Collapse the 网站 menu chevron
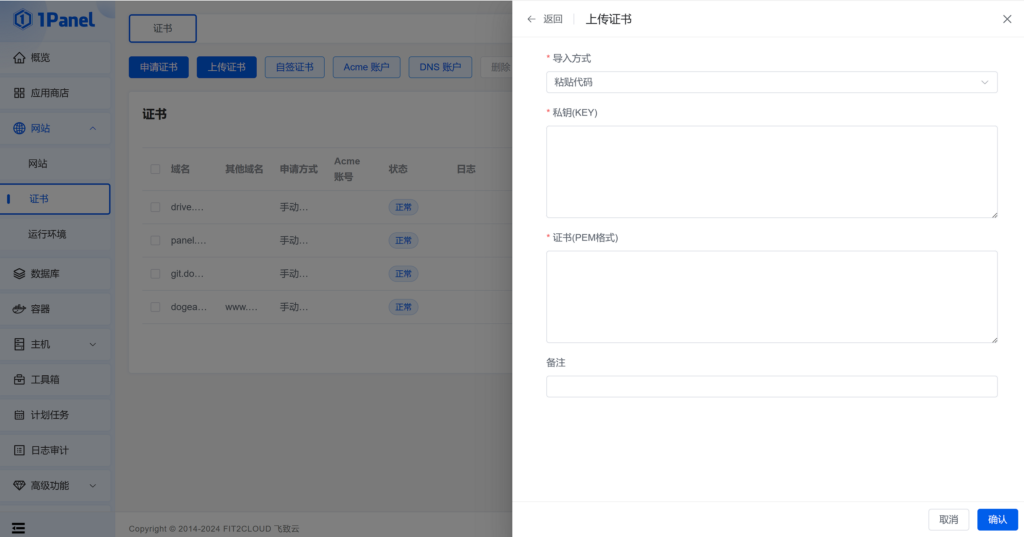1024x537 pixels. click(93, 128)
